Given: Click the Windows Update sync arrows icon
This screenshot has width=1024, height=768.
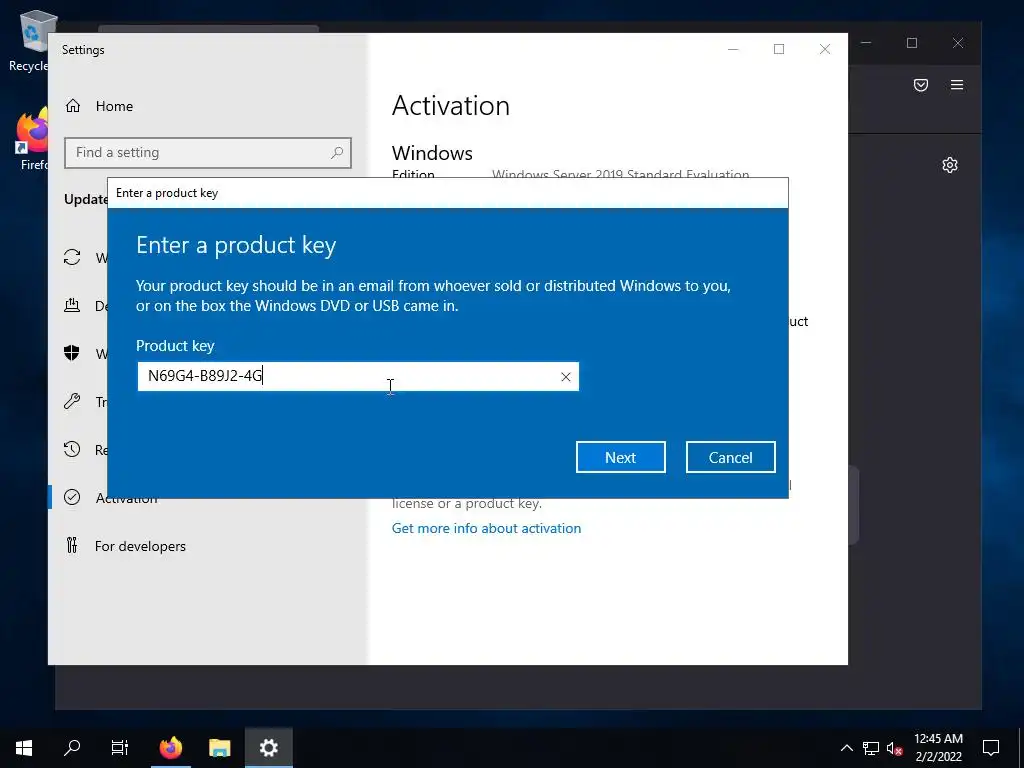Looking at the screenshot, I should [x=72, y=257].
